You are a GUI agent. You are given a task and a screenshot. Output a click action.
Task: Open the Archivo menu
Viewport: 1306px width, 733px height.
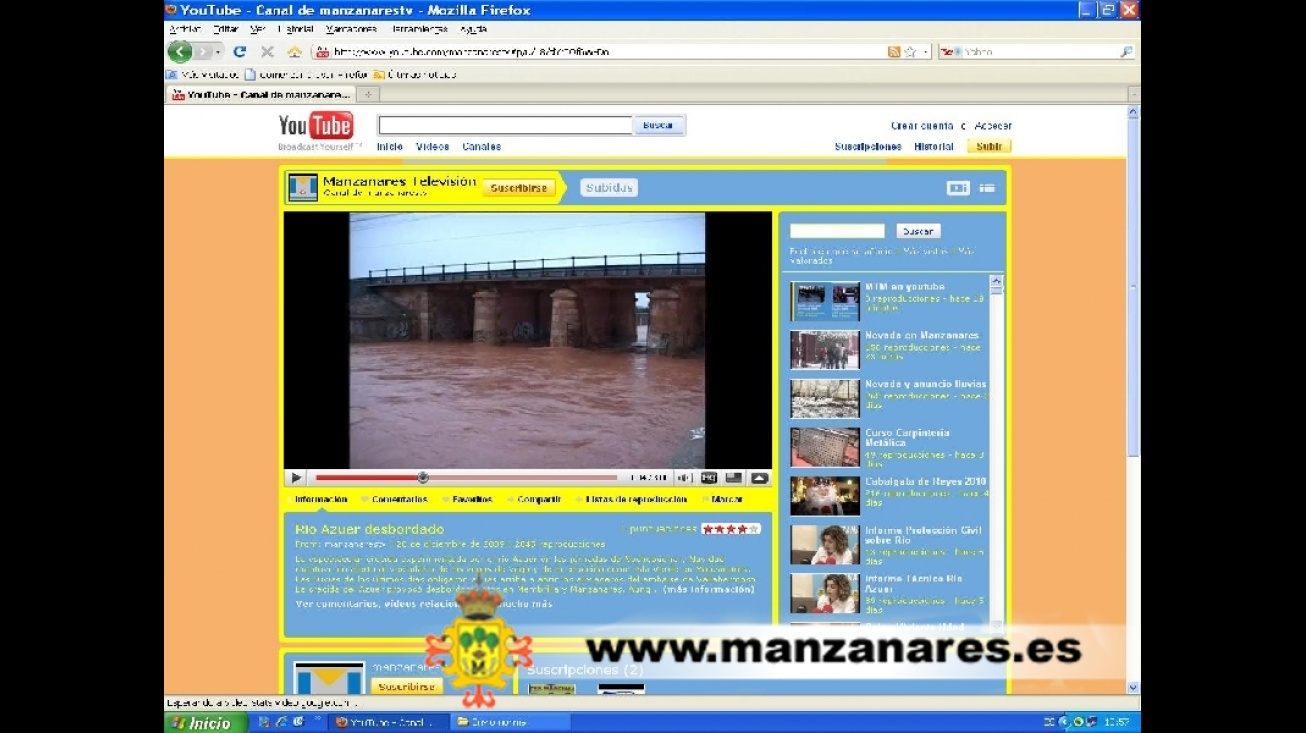point(185,29)
